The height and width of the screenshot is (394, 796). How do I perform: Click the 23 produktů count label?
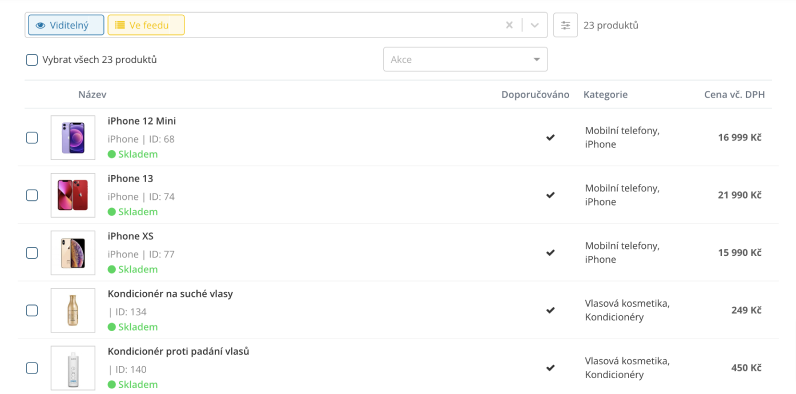pyautogui.click(x=611, y=25)
